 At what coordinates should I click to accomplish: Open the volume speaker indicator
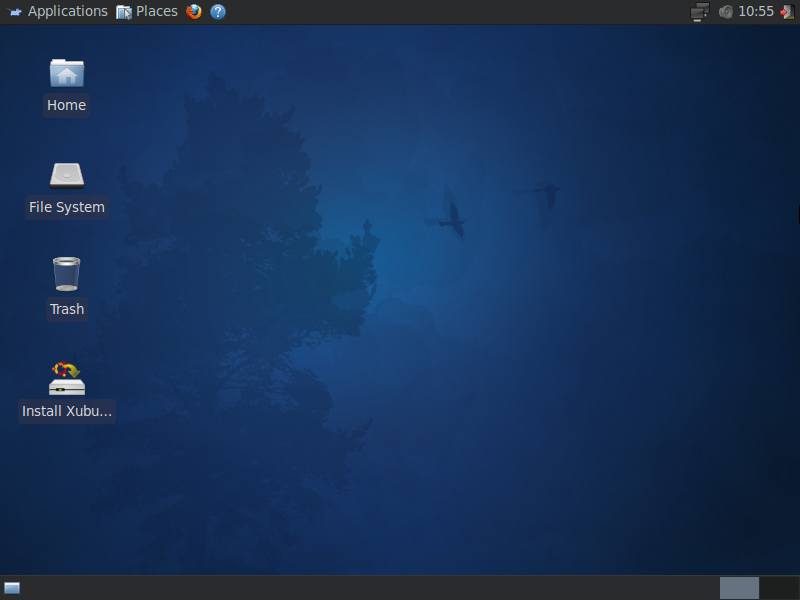pyautogui.click(x=726, y=12)
